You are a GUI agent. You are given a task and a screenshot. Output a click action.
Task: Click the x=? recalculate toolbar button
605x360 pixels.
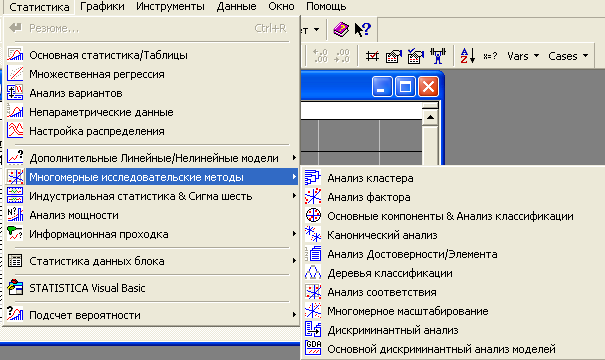pos(490,56)
